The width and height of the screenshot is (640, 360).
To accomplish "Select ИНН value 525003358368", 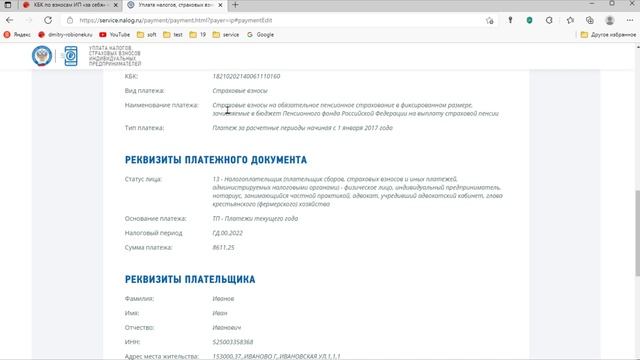I will [x=233, y=342].
